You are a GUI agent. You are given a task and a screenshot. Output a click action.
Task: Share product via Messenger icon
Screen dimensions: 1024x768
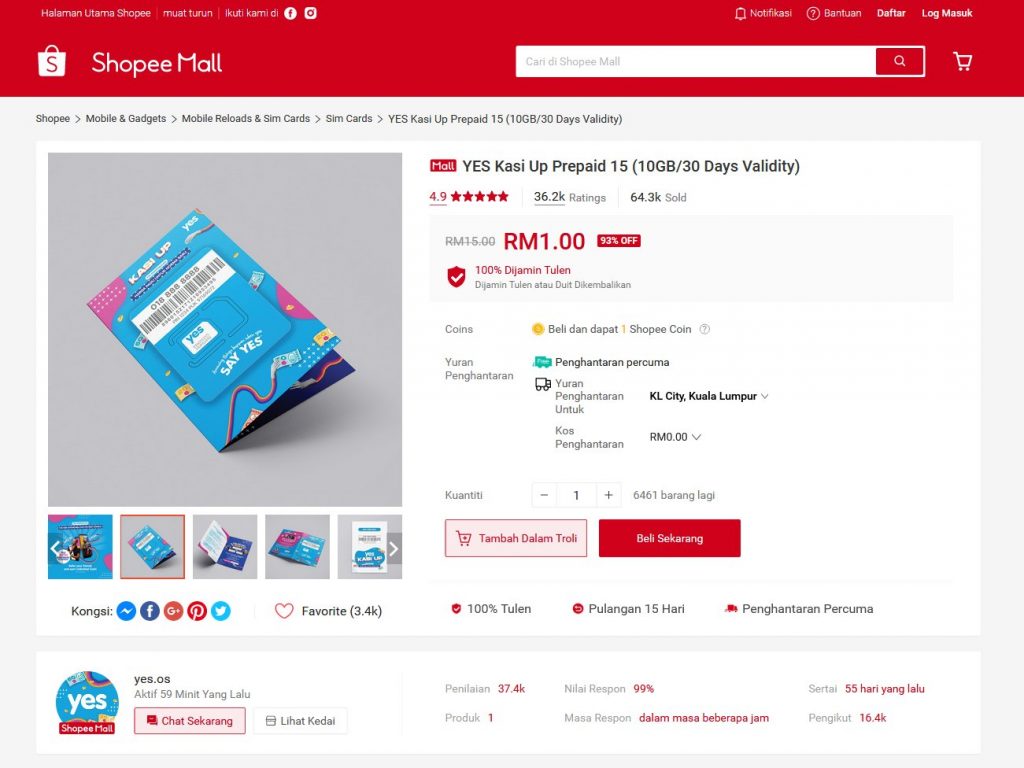click(126, 611)
